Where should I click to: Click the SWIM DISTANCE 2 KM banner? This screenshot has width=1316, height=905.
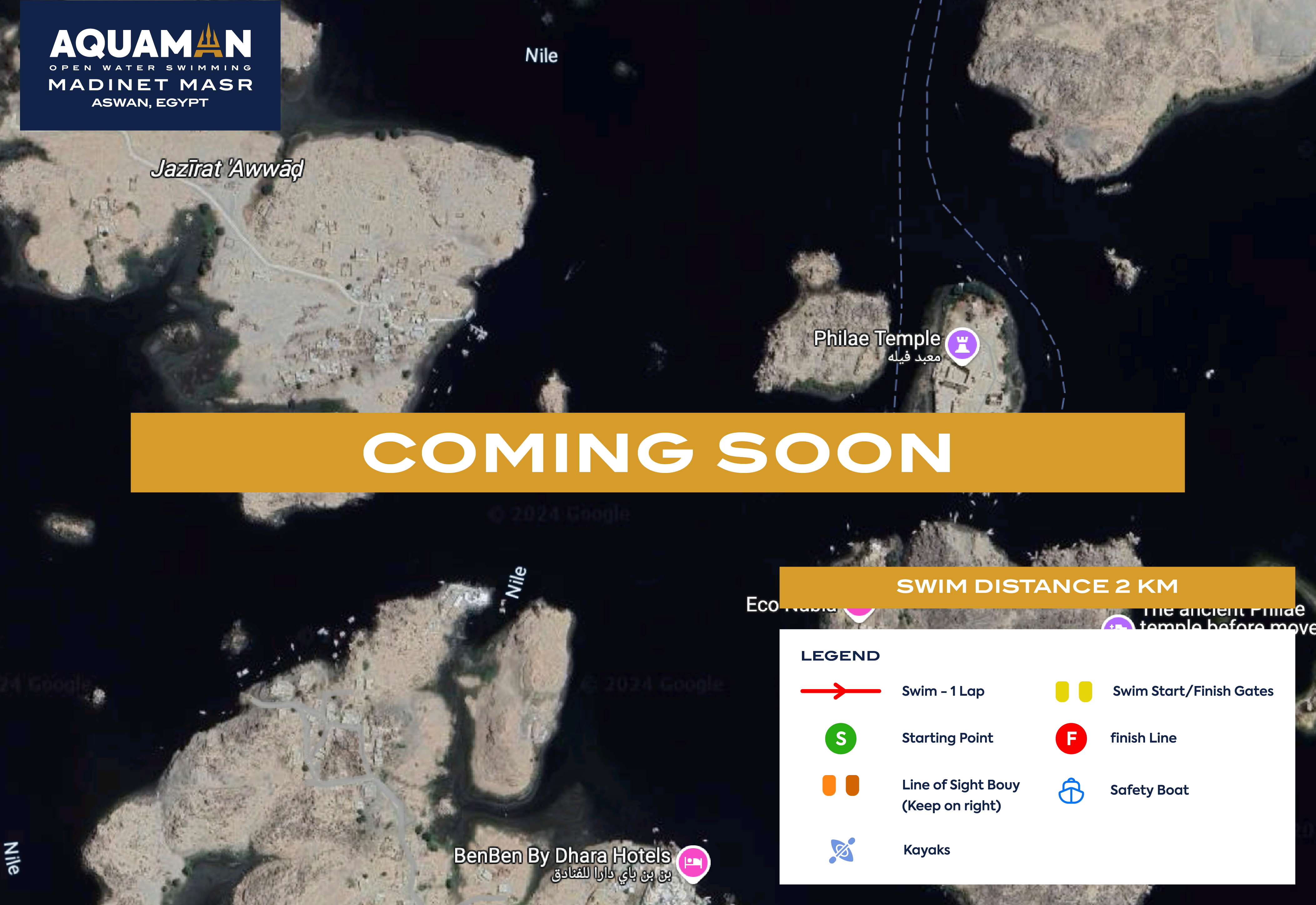[x=1036, y=586]
